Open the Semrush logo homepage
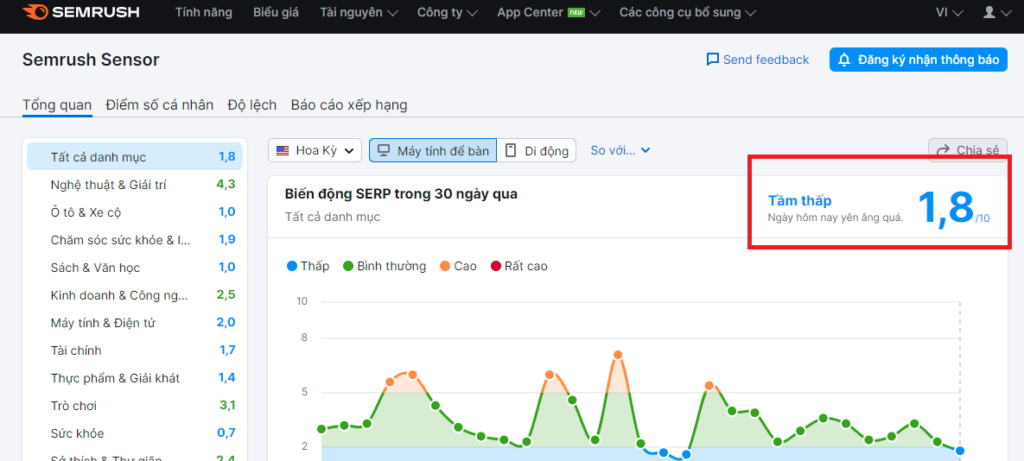The image size is (1024, 461). coord(80,12)
